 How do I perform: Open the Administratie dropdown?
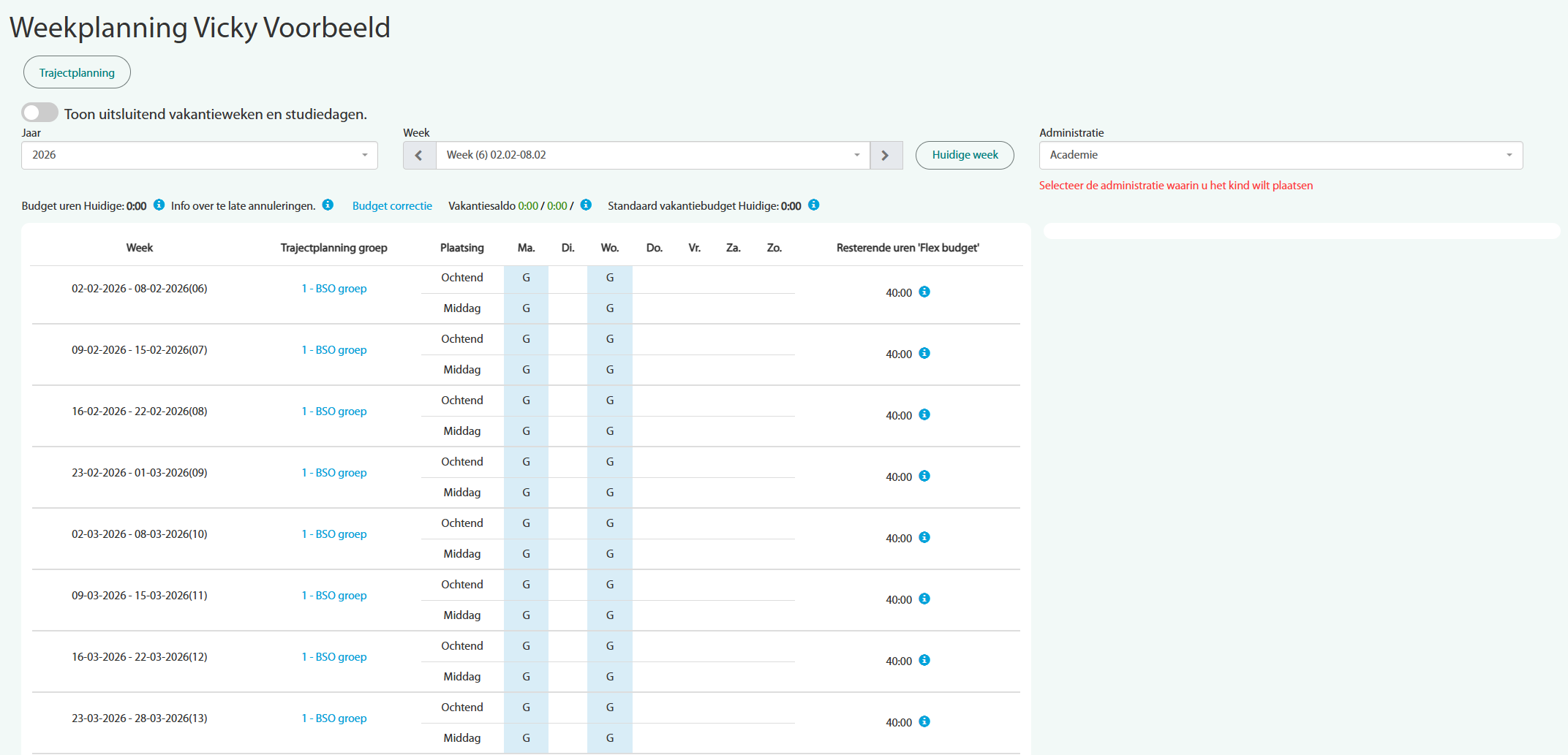coord(1280,156)
